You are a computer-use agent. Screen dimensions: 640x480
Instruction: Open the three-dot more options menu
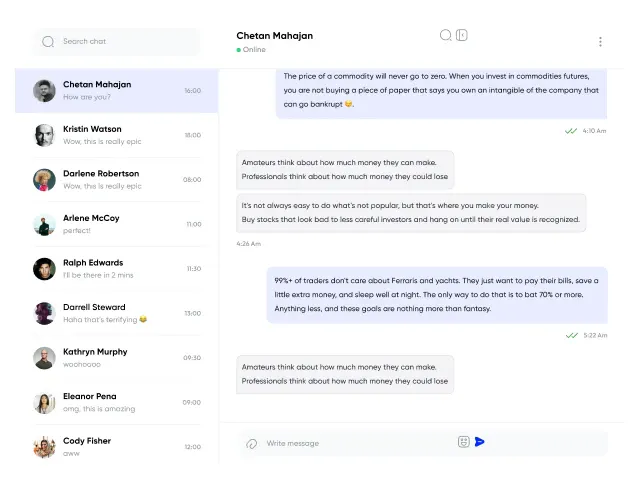pos(600,42)
